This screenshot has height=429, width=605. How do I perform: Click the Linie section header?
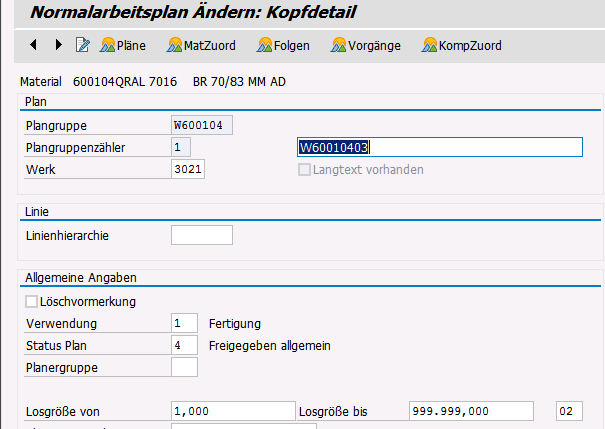pyautogui.click(x=37, y=212)
